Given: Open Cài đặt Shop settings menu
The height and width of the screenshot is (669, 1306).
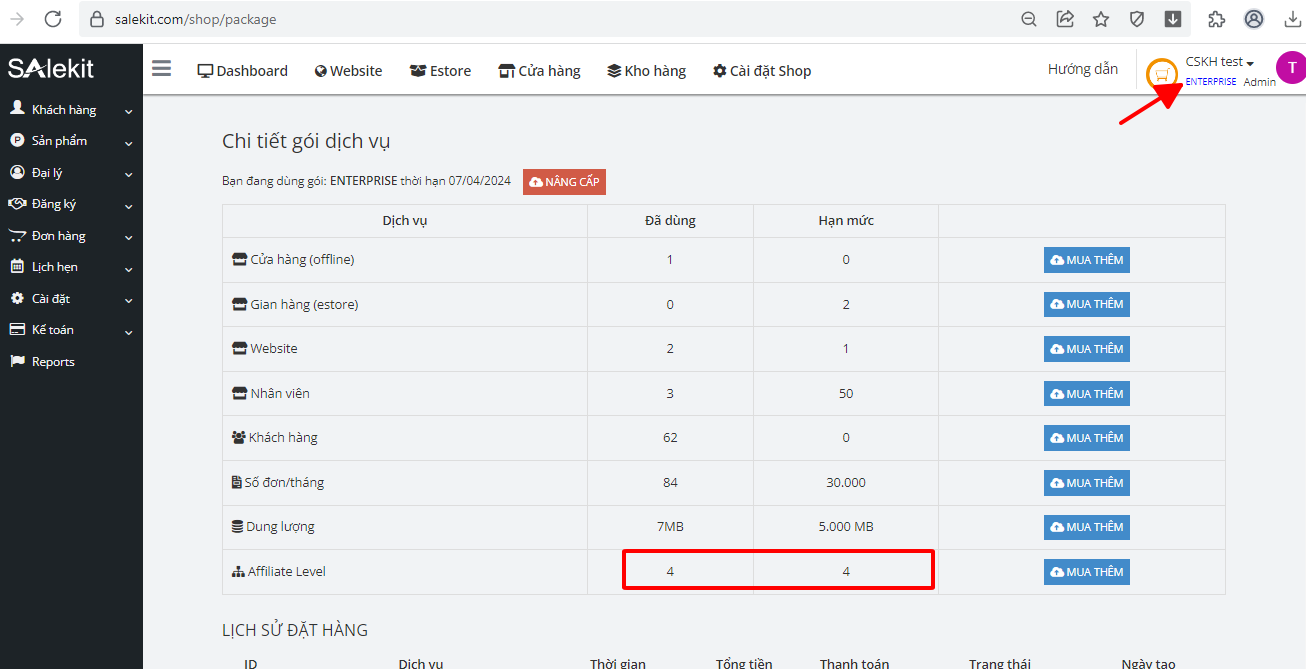Looking at the screenshot, I should click(x=761, y=71).
